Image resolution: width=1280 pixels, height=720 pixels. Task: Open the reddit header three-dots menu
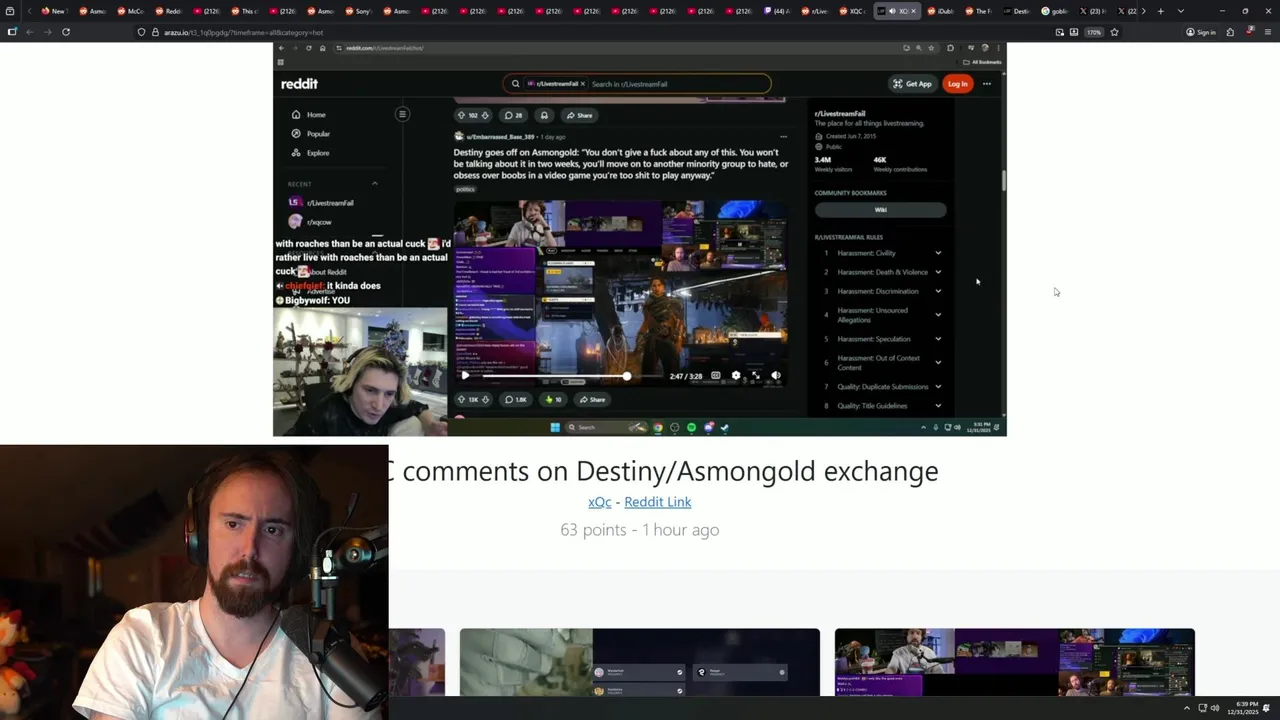pos(987,84)
